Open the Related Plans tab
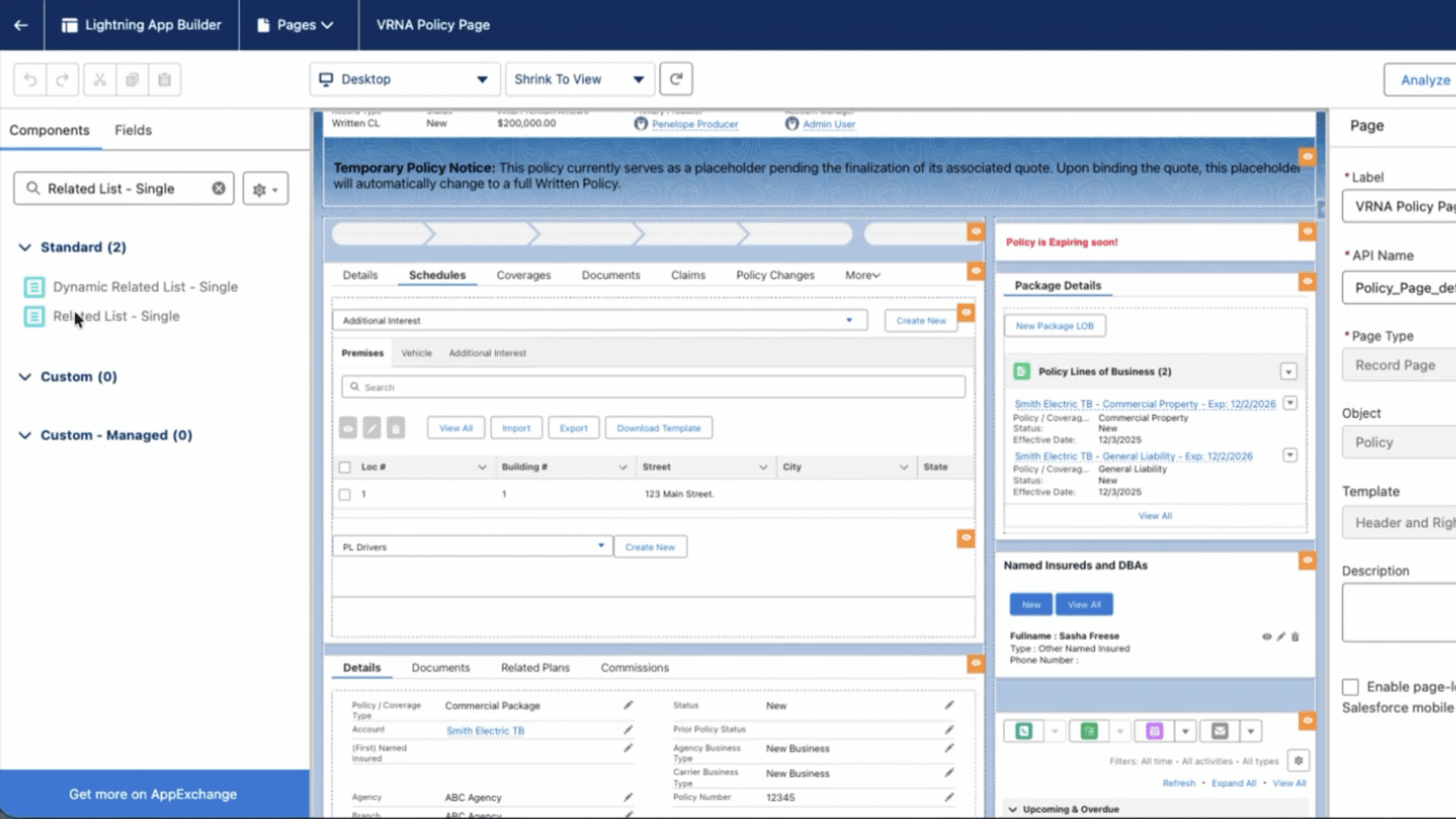This screenshot has width=1456, height=819. point(535,668)
